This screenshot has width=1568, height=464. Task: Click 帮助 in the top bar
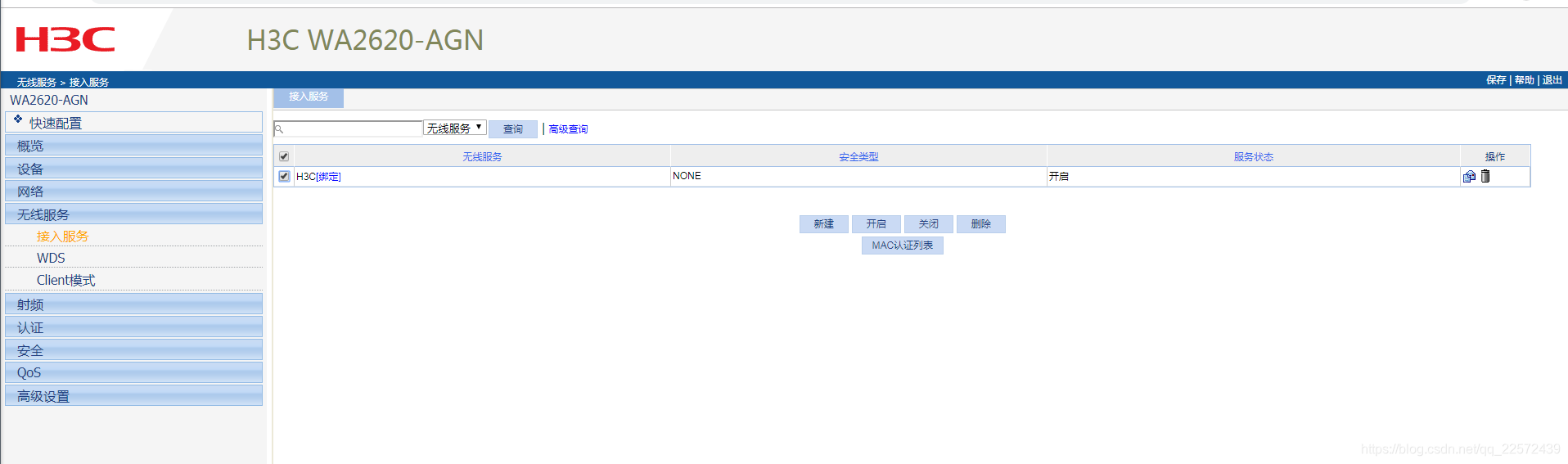tap(1524, 80)
